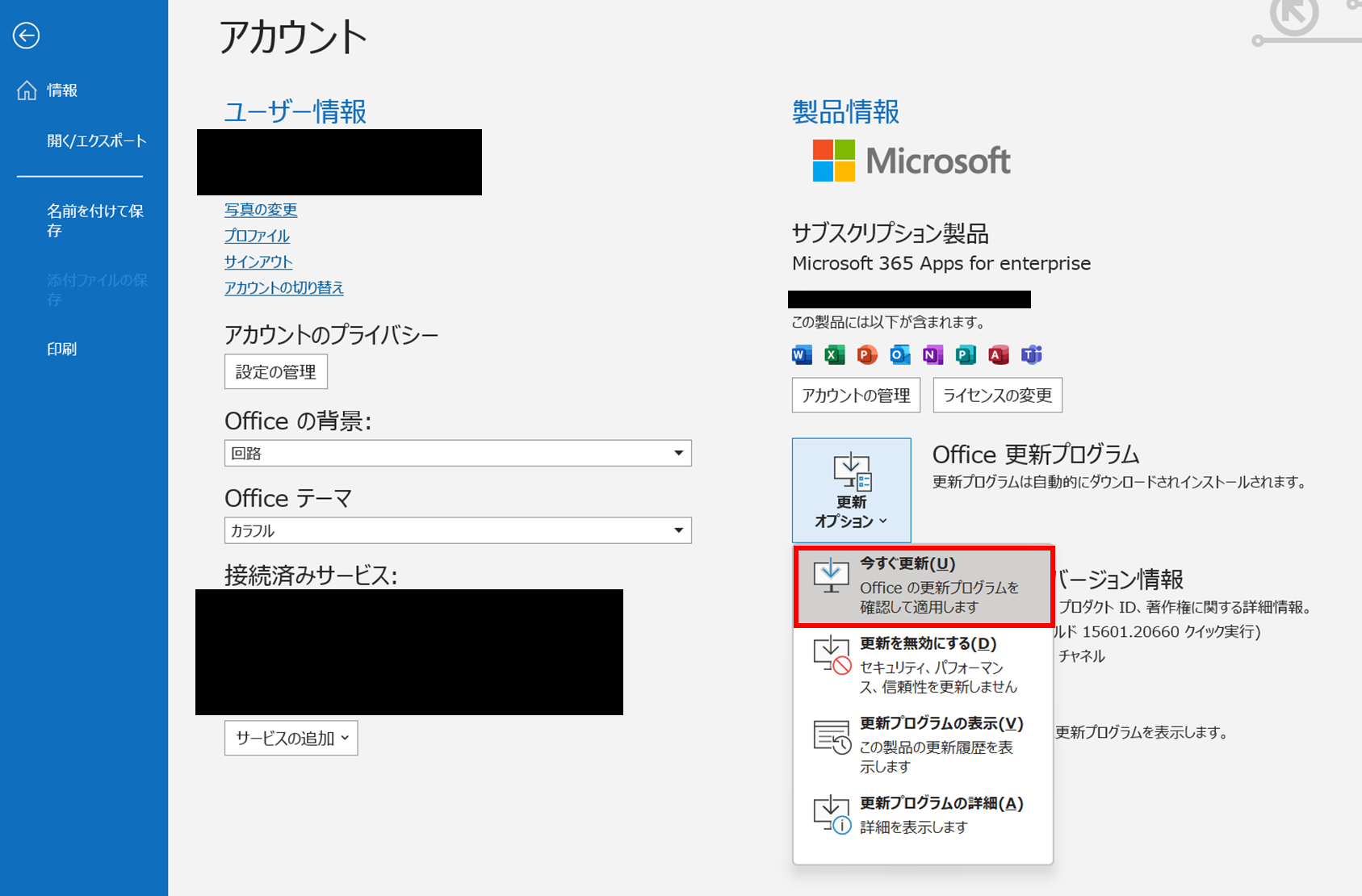The width and height of the screenshot is (1362, 896).
Task: Select 名前を付けて保存 in the sidebar
Action: [x=95, y=220]
